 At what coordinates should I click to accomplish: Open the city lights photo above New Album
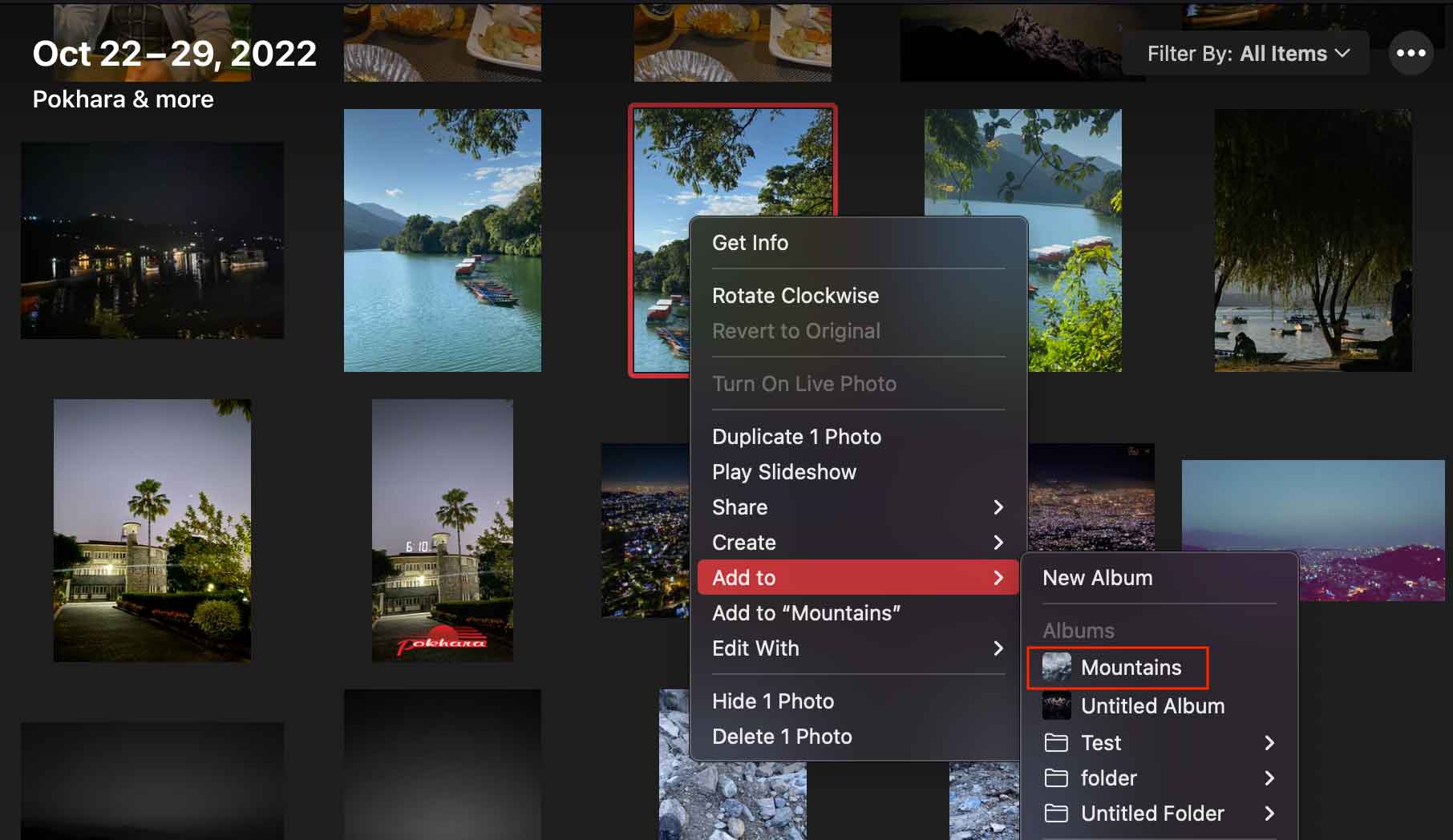(1091, 497)
